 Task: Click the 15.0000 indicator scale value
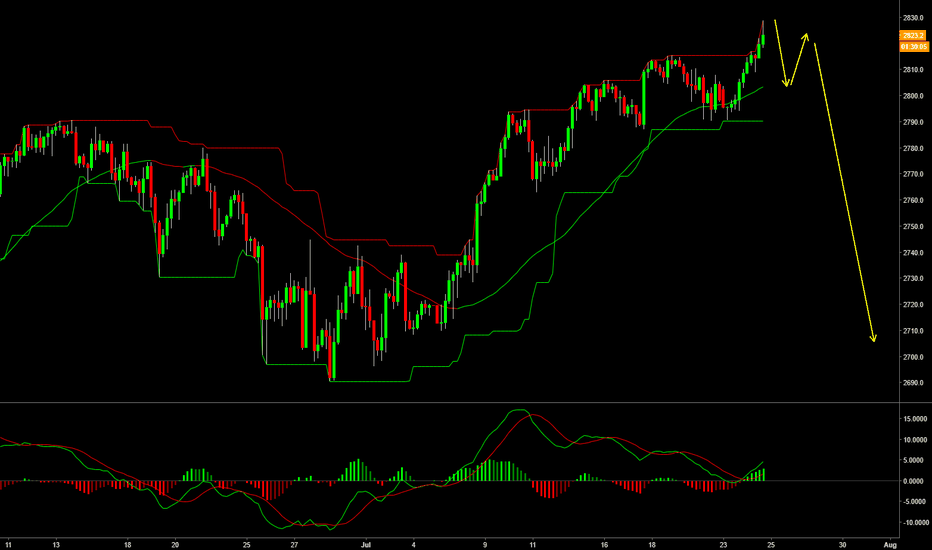pos(915,419)
